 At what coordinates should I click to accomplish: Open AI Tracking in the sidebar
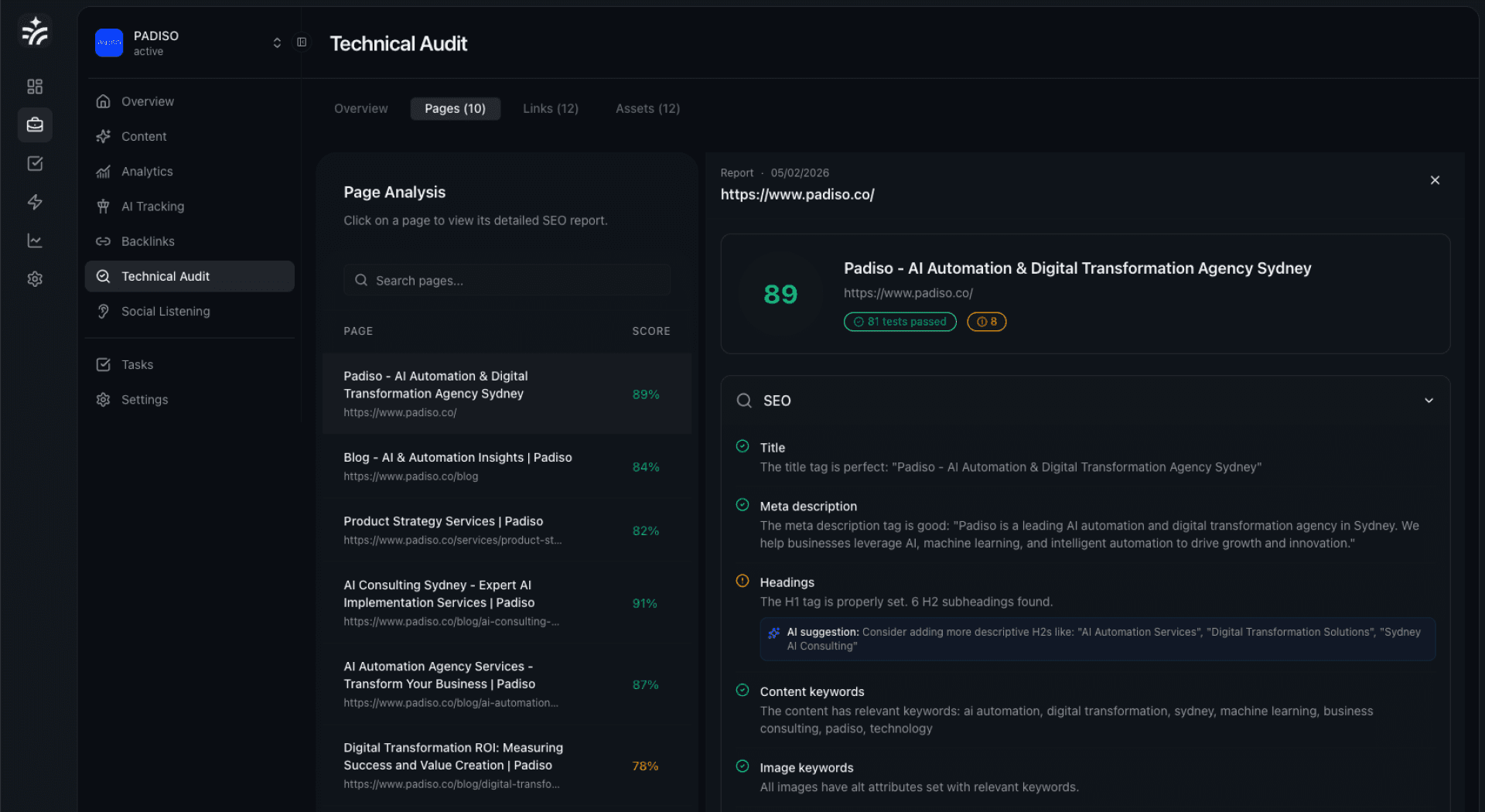(189, 206)
